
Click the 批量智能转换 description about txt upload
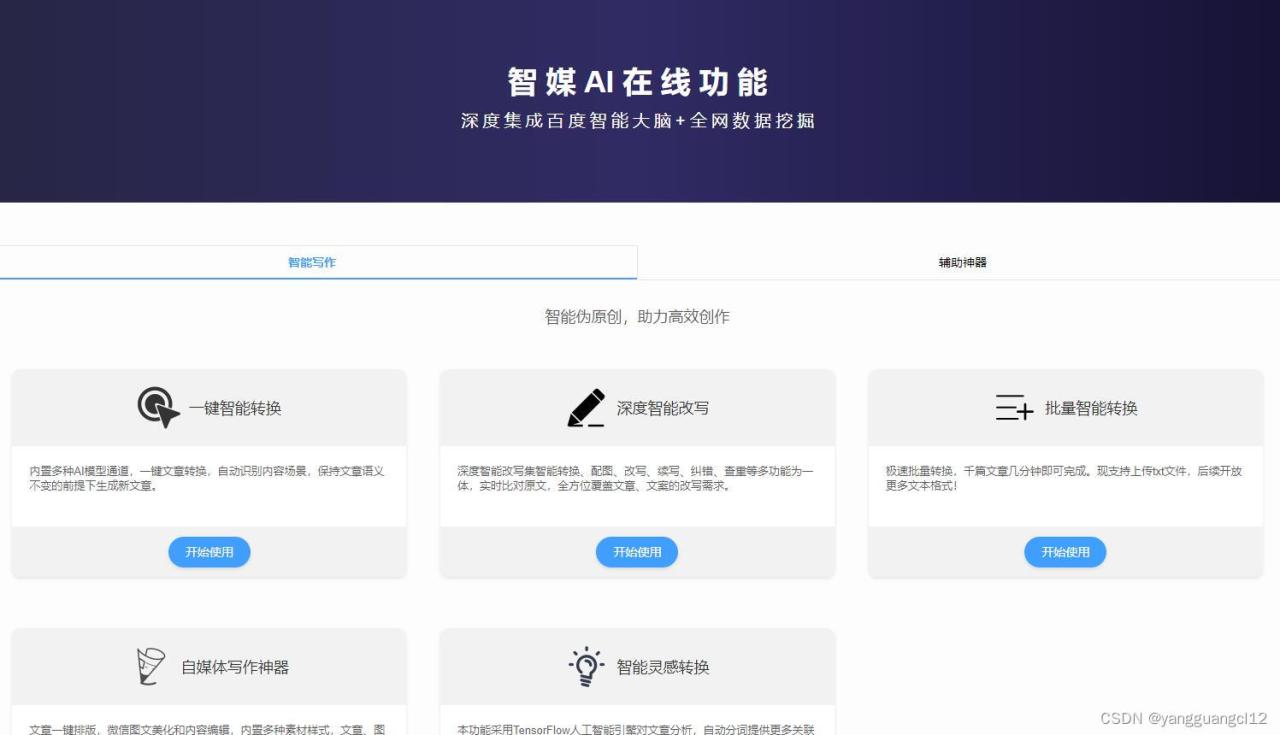1063,478
